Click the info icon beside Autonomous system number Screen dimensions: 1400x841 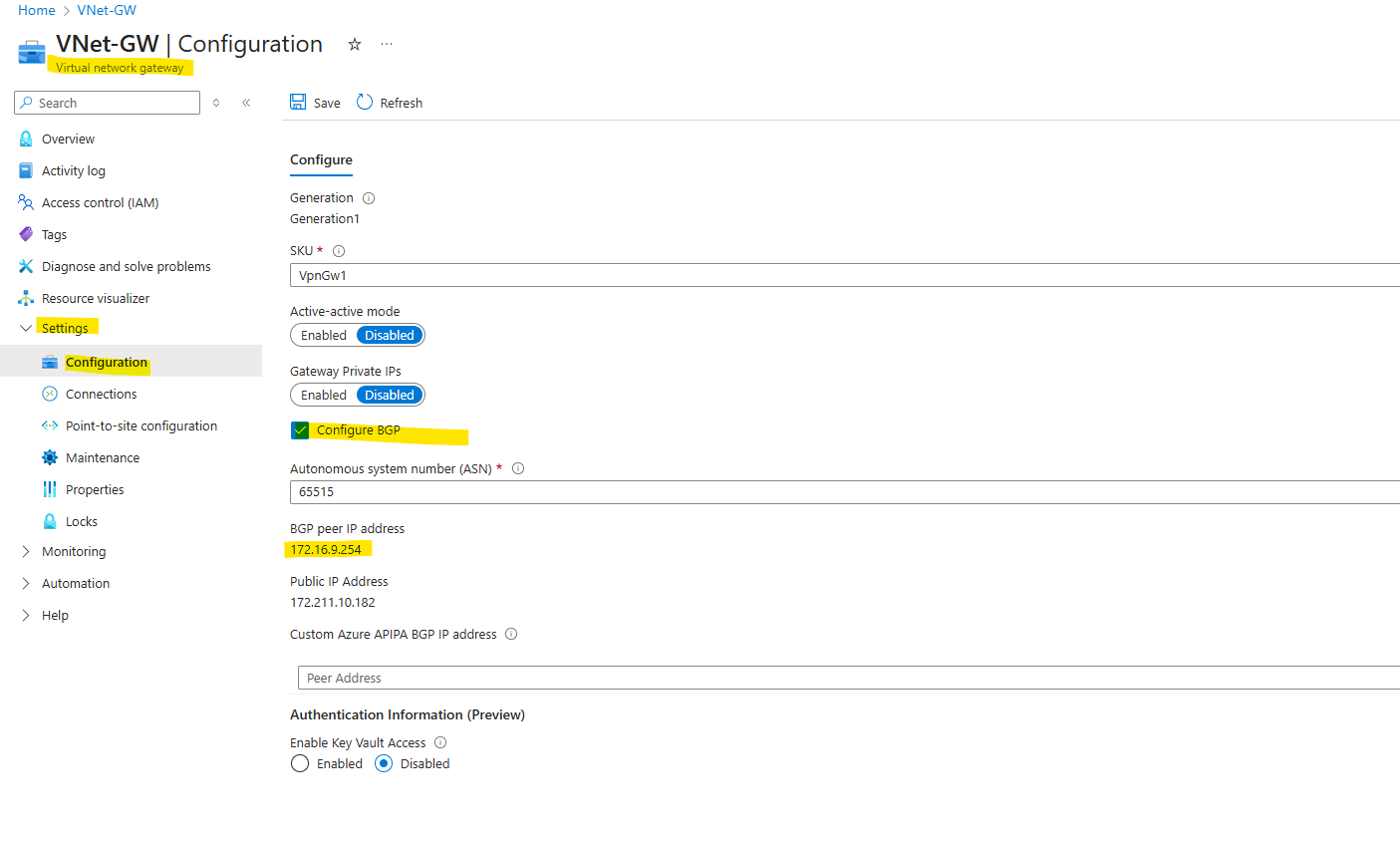(518, 468)
